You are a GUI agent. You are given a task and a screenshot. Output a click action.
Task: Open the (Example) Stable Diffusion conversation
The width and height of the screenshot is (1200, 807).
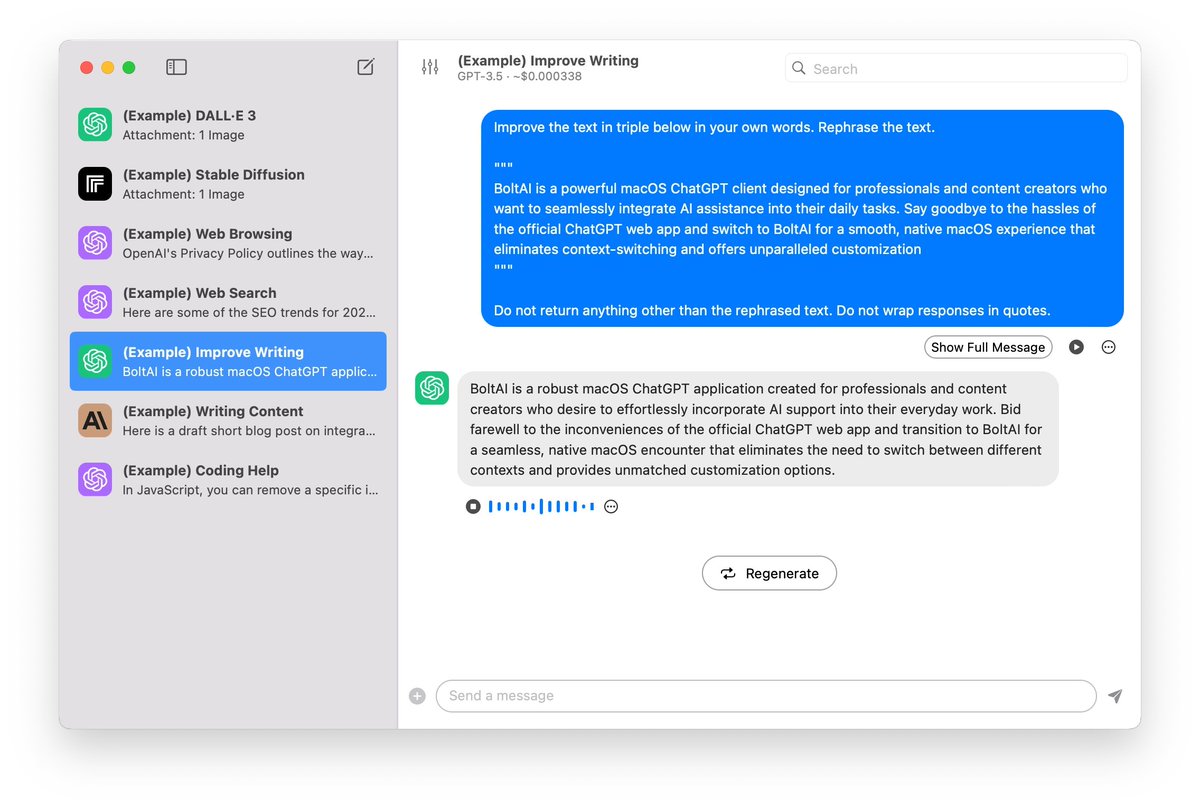[x=228, y=184]
